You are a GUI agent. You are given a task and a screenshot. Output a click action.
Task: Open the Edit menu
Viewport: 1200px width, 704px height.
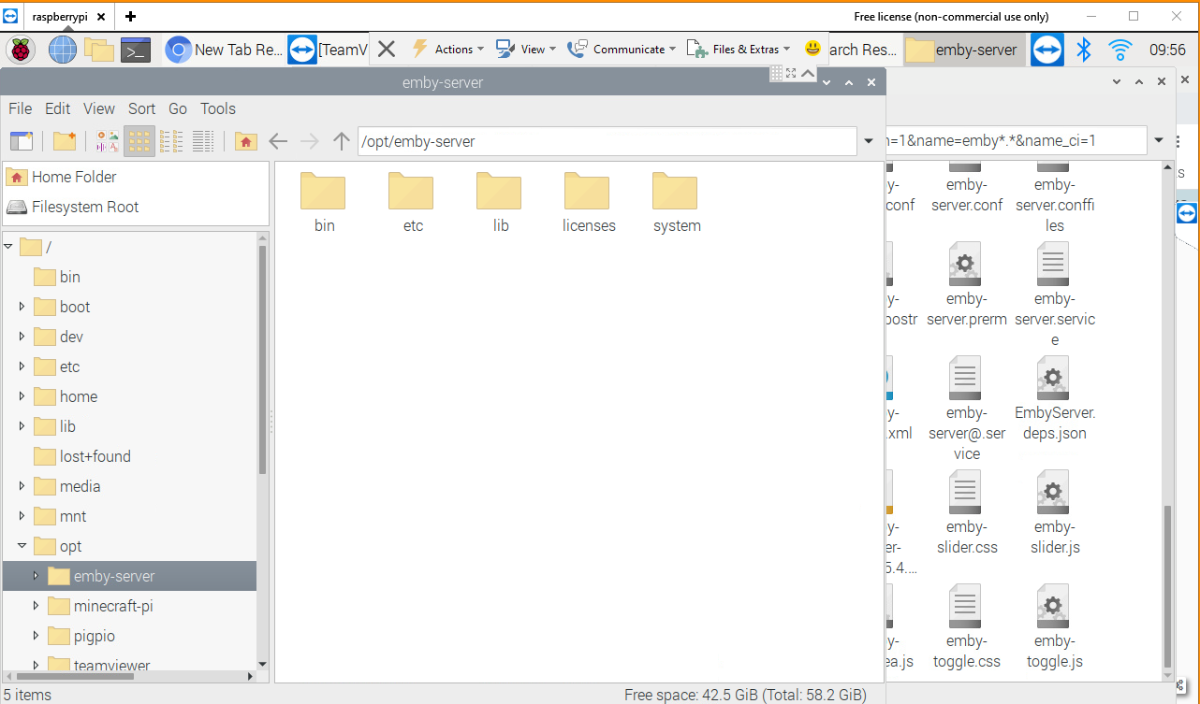[58, 109]
